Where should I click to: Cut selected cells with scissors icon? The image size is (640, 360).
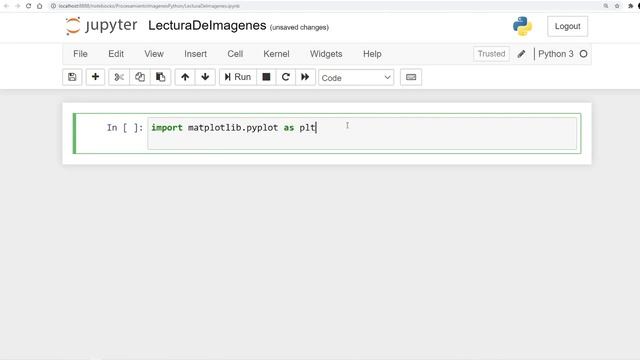pos(119,77)
